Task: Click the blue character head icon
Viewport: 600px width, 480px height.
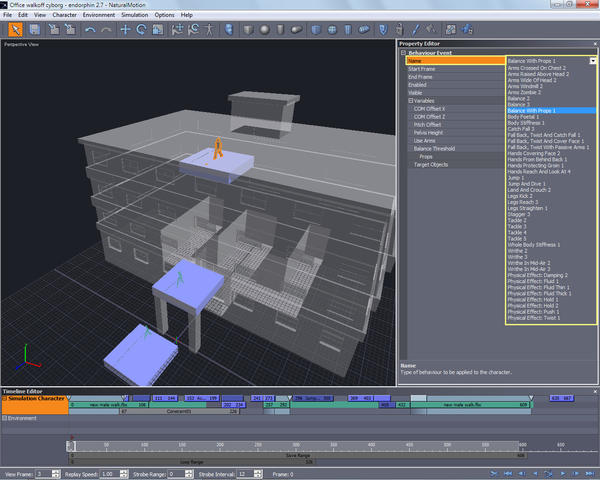Action: click(229, 30)
